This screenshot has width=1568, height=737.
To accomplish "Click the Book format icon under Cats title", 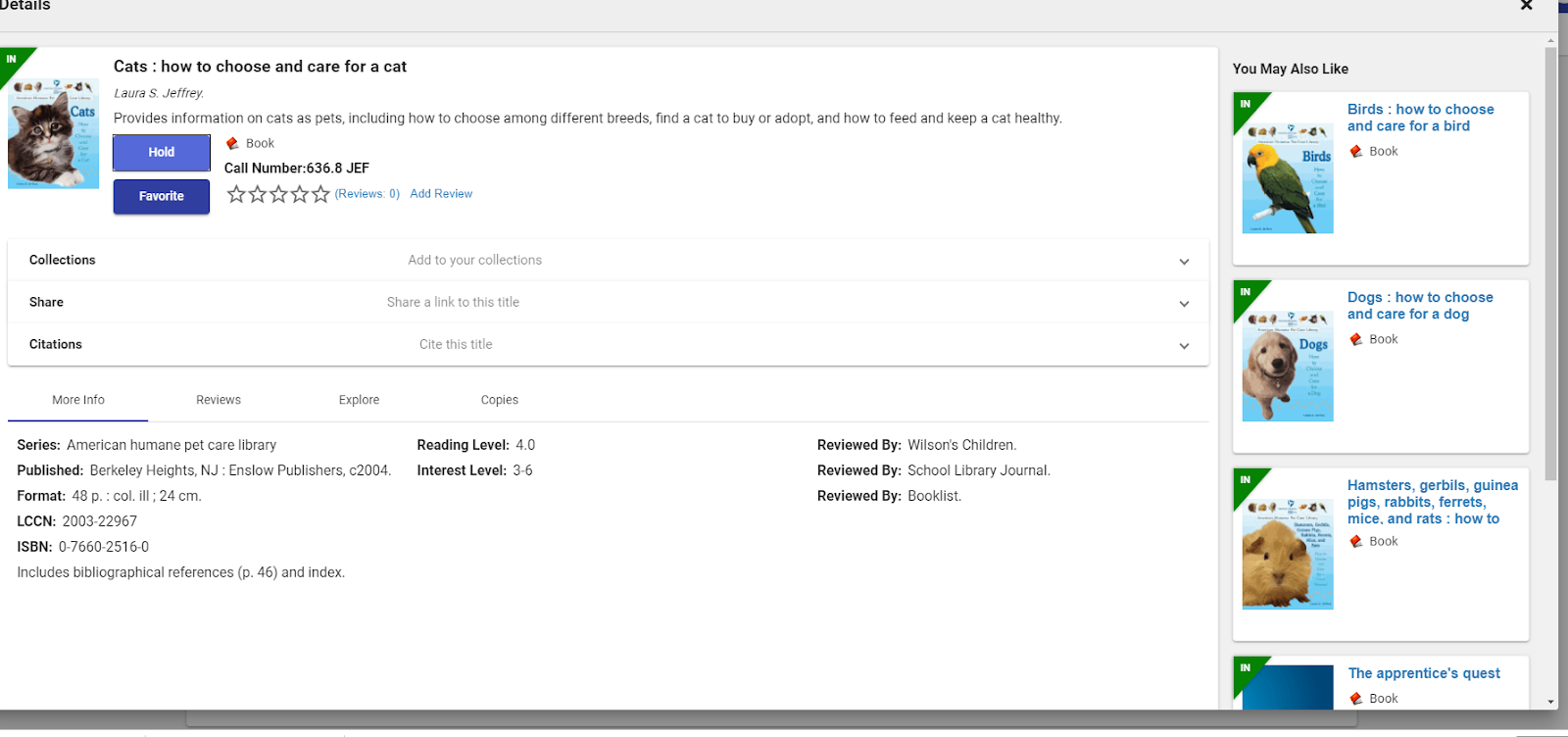I will pos(232,143).
